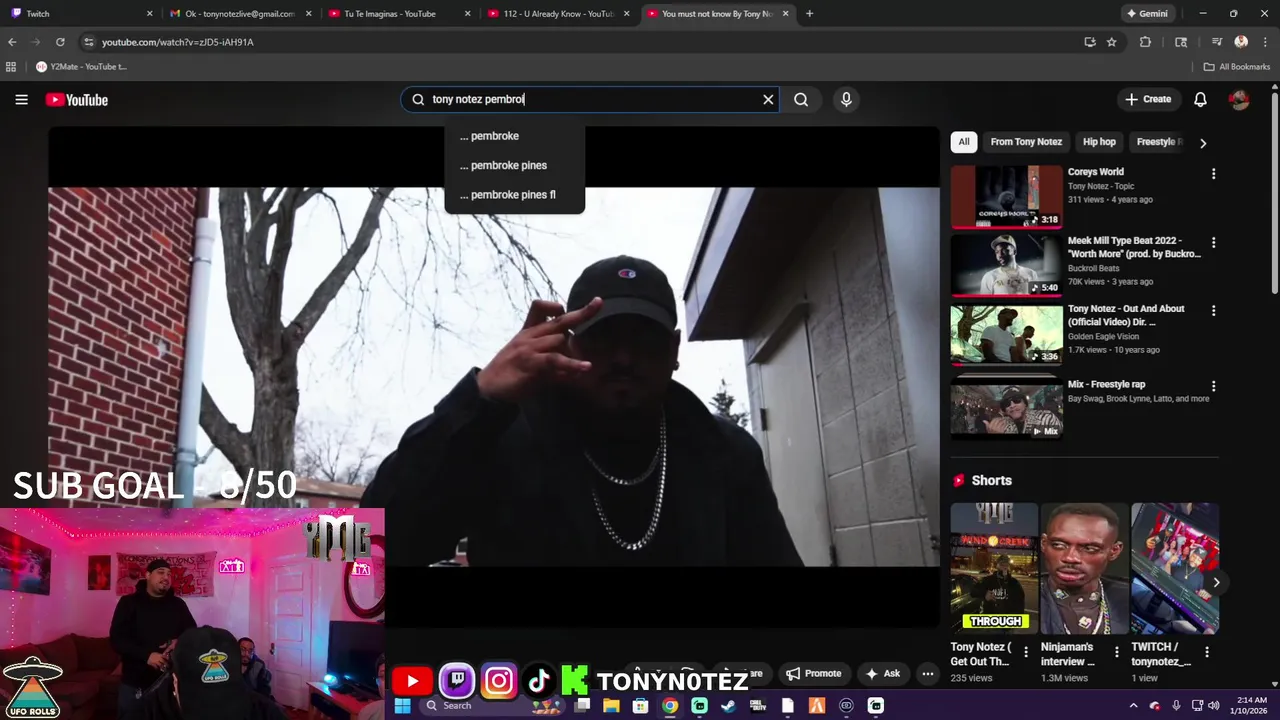Click inside YouTube search input field
Screen dimensions: 1280x720
[x=590, y=99]
